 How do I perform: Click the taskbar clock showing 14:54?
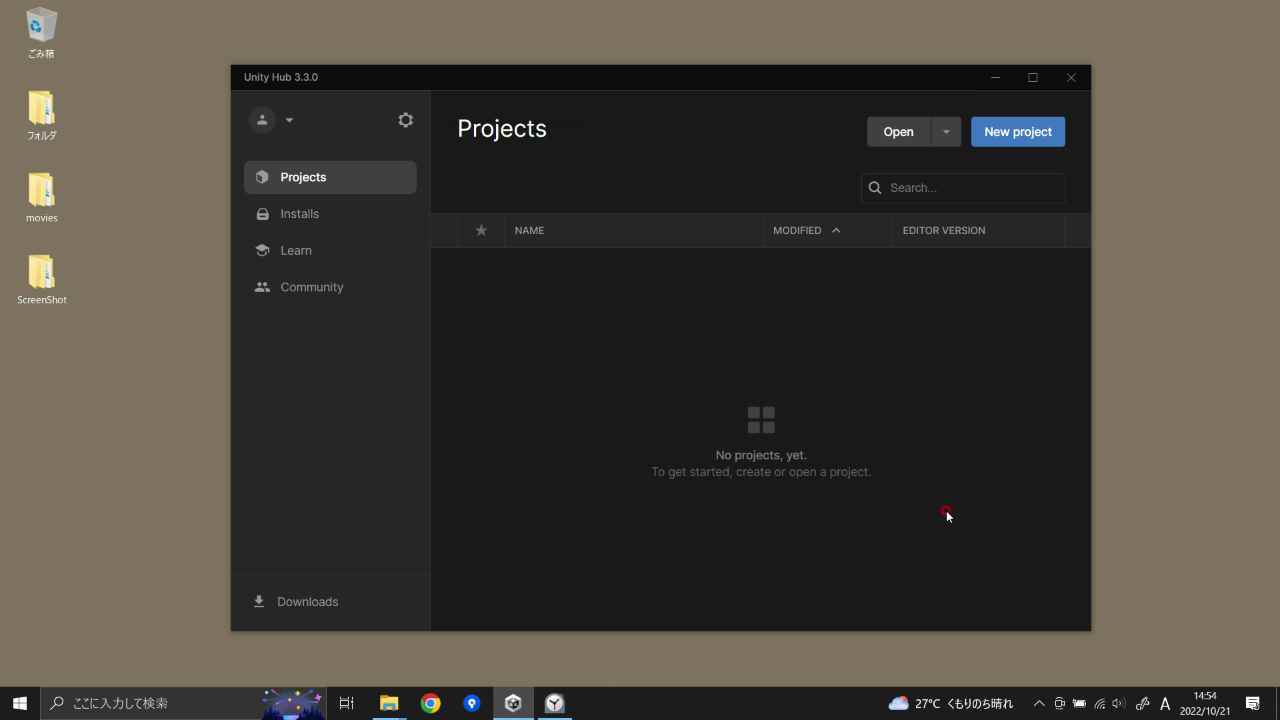(x=1205, y=703)
